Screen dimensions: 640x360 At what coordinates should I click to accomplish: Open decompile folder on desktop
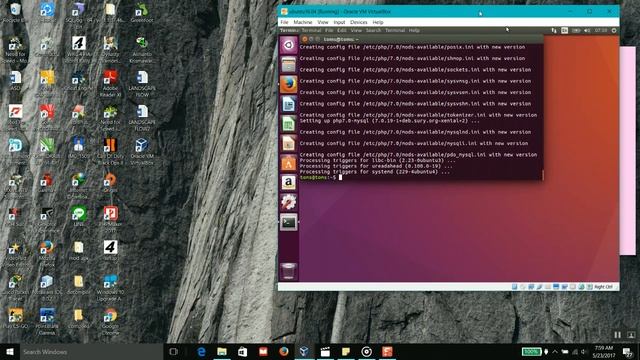[78, 284]
